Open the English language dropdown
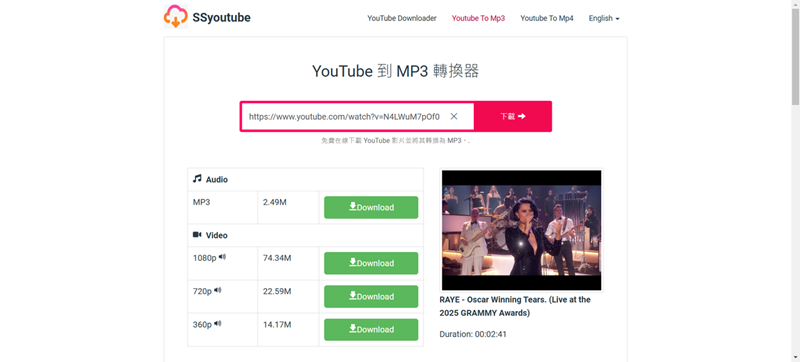 pyautogui.click(x=604, y=18)
